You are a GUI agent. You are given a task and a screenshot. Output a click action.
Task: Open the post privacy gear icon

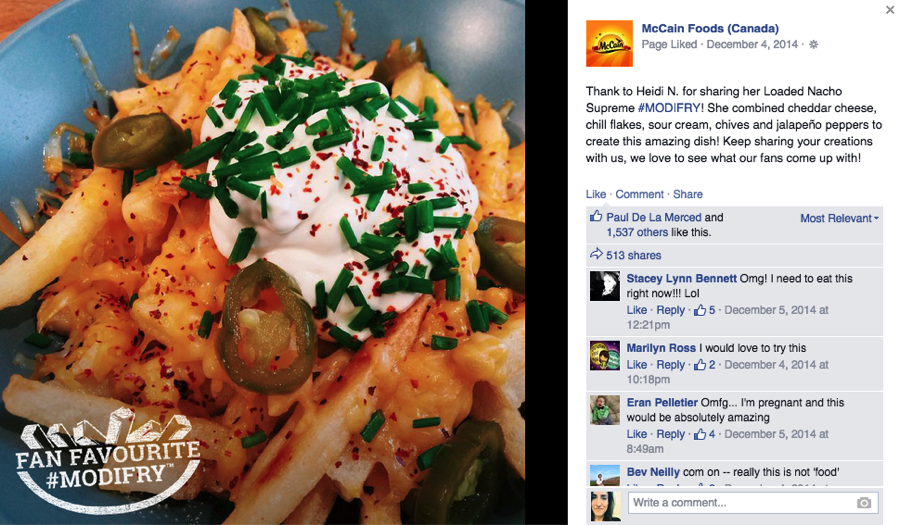[813, 45]
